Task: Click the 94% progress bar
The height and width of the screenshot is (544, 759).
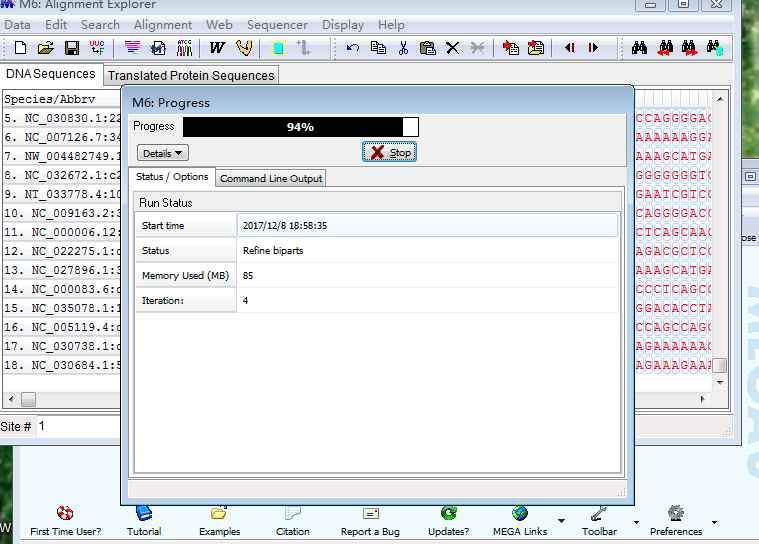Action: point(301,127)
